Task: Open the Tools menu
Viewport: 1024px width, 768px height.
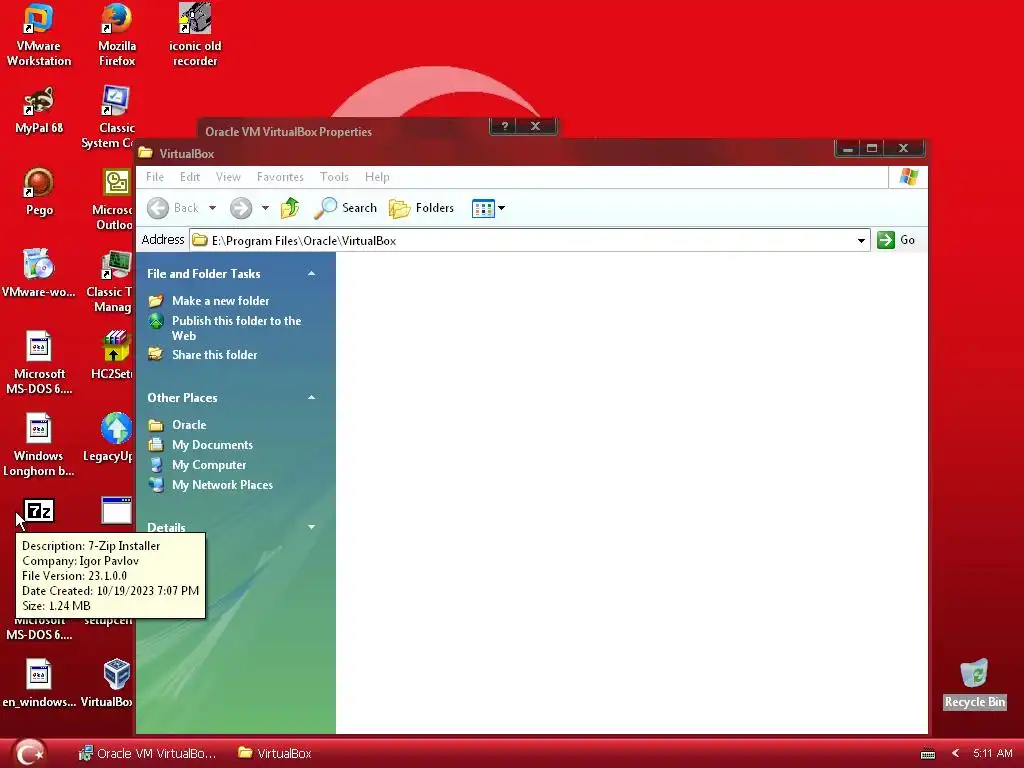Action: (334, 177)
